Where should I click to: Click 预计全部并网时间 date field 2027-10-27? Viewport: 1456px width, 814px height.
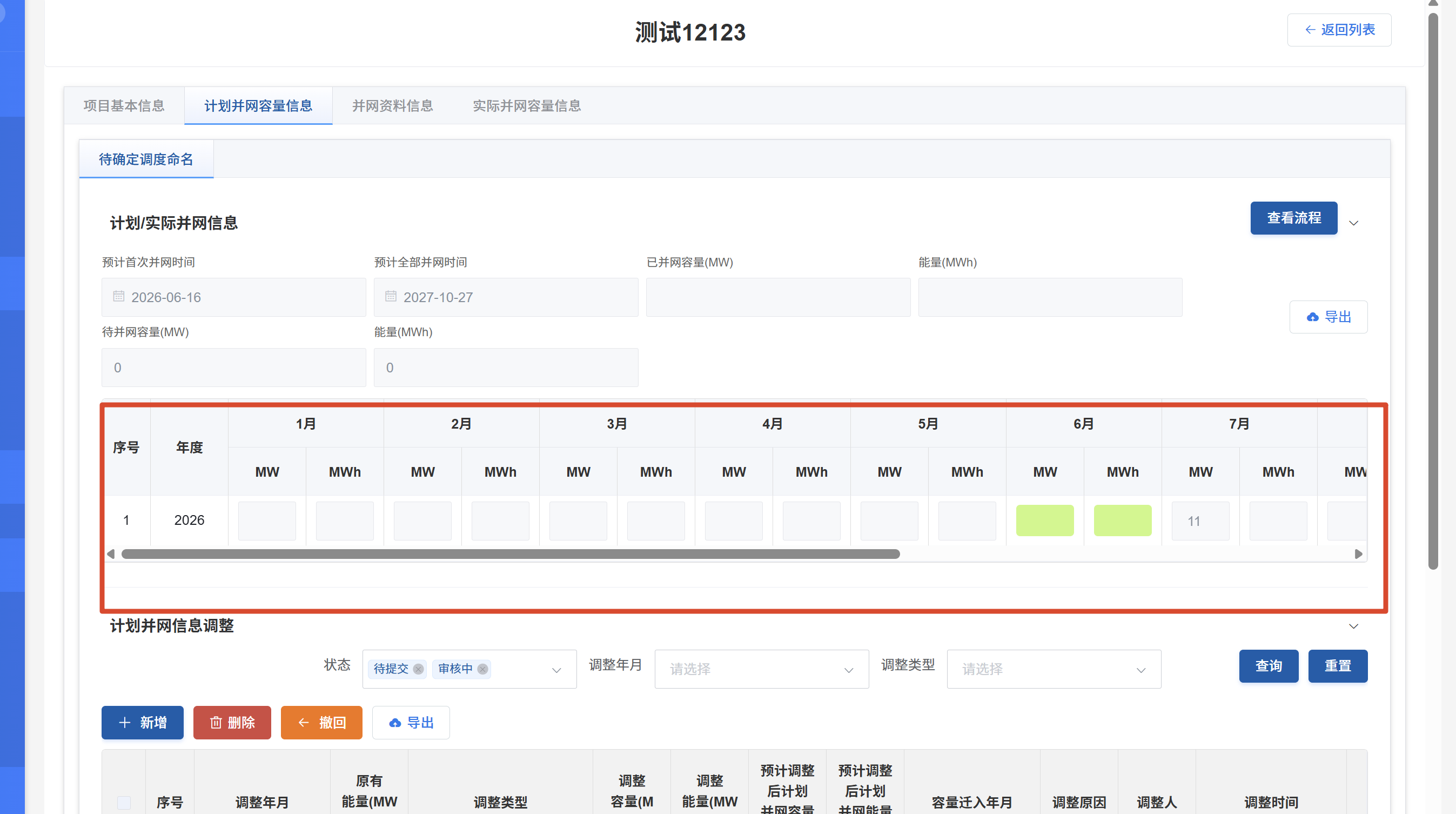506,297
